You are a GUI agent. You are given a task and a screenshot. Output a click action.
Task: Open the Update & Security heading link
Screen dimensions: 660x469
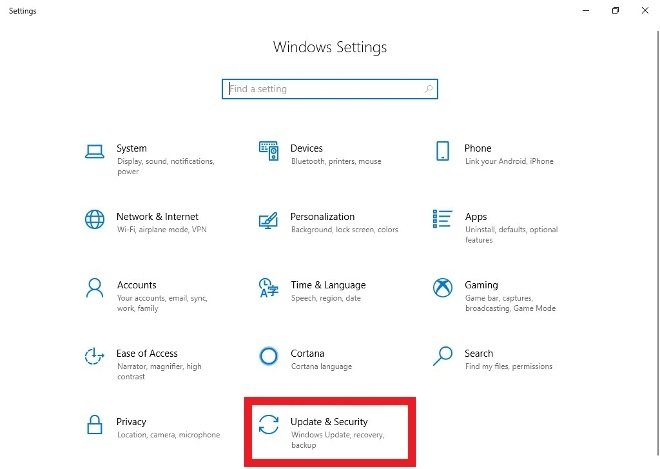pyautogui.click(x=329, y=421)
